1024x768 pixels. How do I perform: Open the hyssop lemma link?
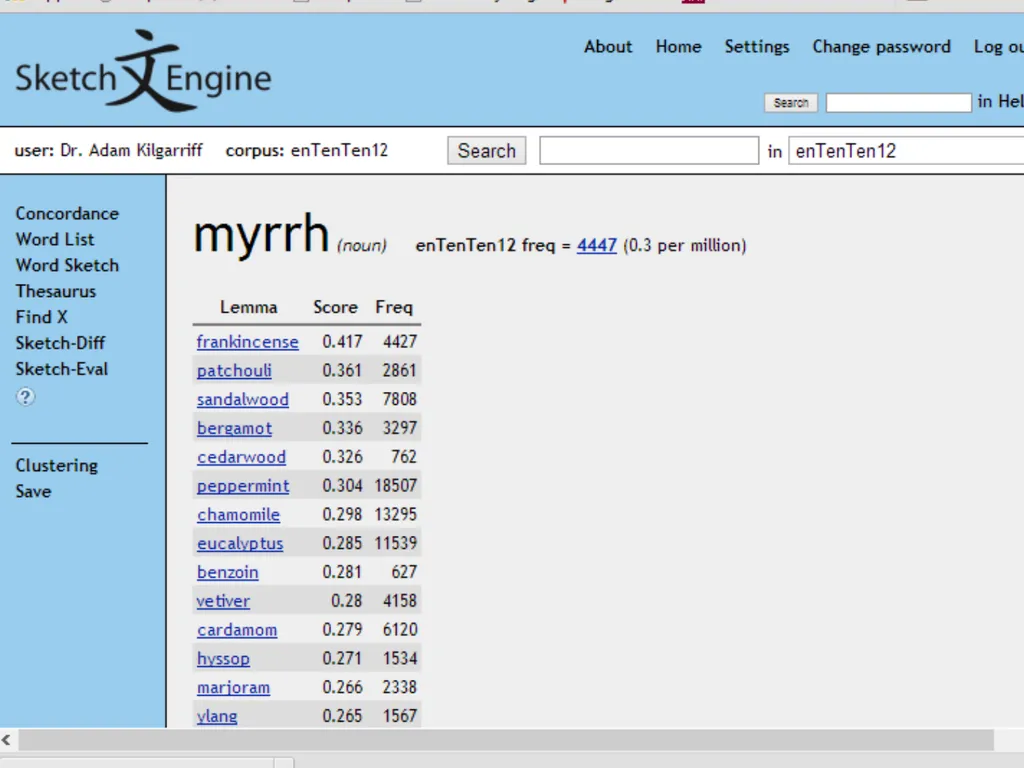pyautogui.click(x=223, y=658)
